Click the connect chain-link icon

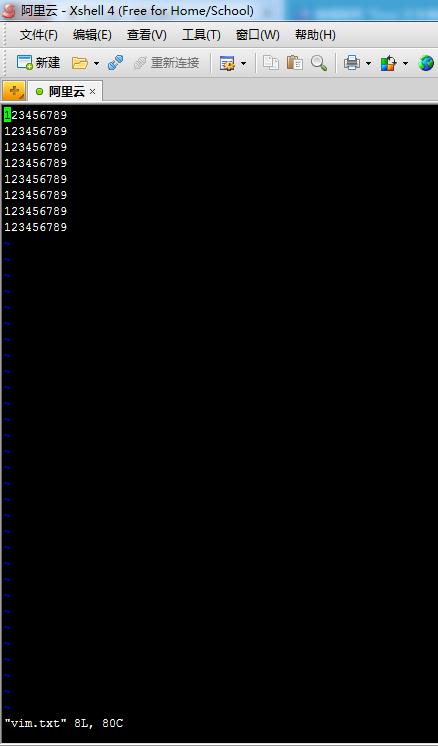(x=115, y=62)
